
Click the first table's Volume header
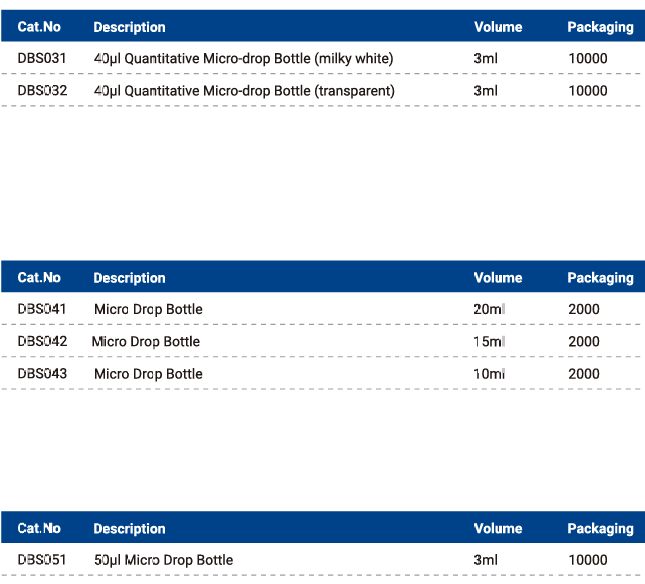[x=498, y=27]
